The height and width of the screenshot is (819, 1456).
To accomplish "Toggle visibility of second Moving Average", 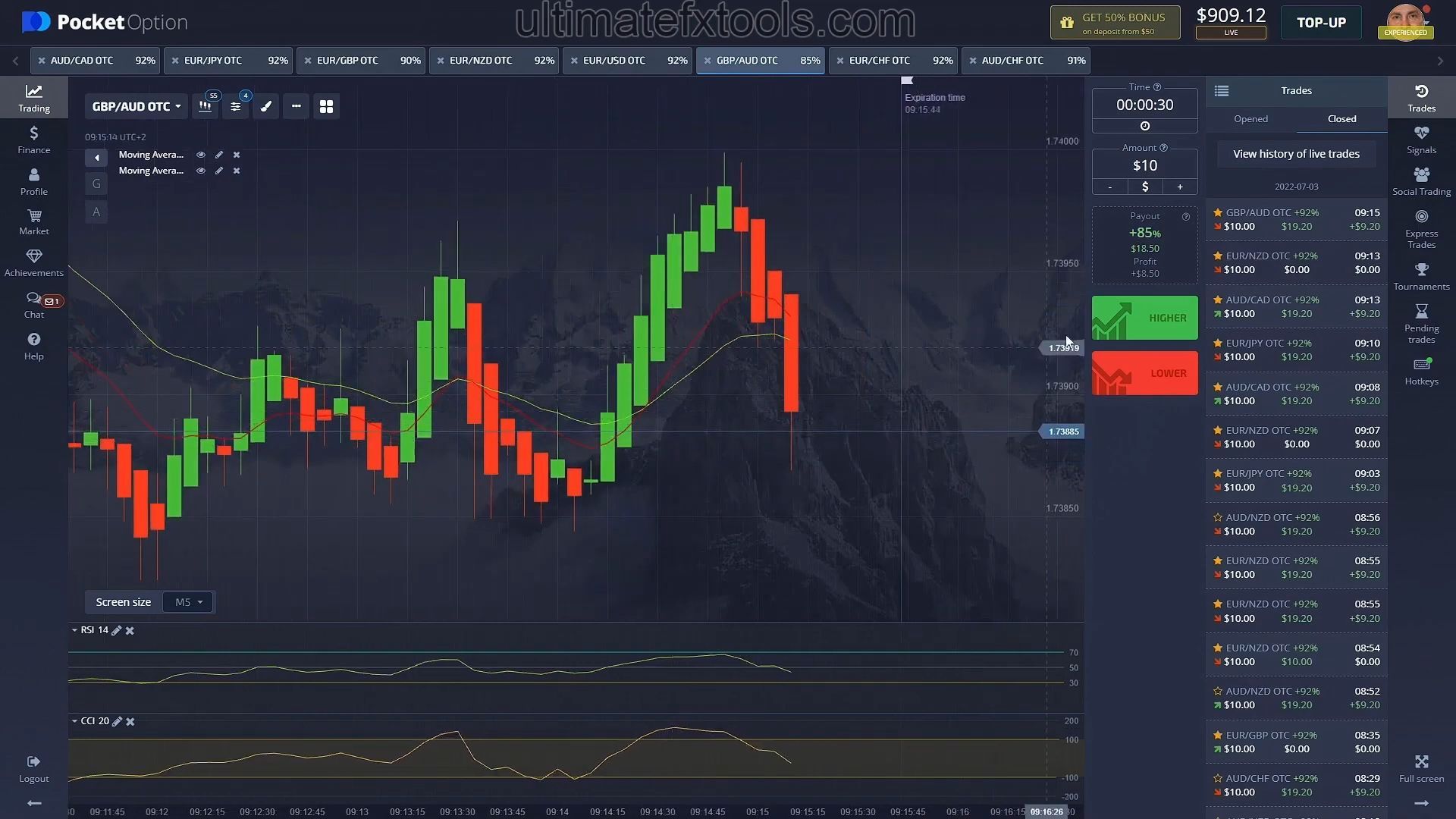I will pyautogui.click(x=201, y=171).
